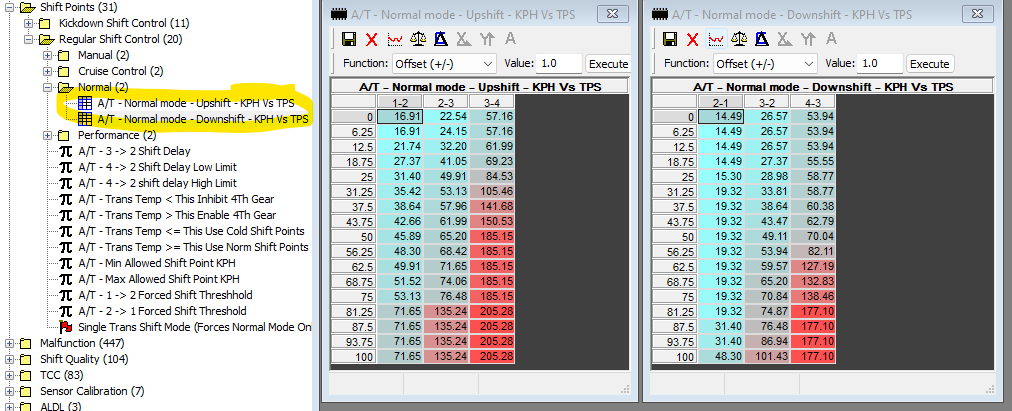Screen dimensions: 1012x411
Task: Click the greyed X-axis icon in Upshift toolbar
Action: [x=463, y=40]
